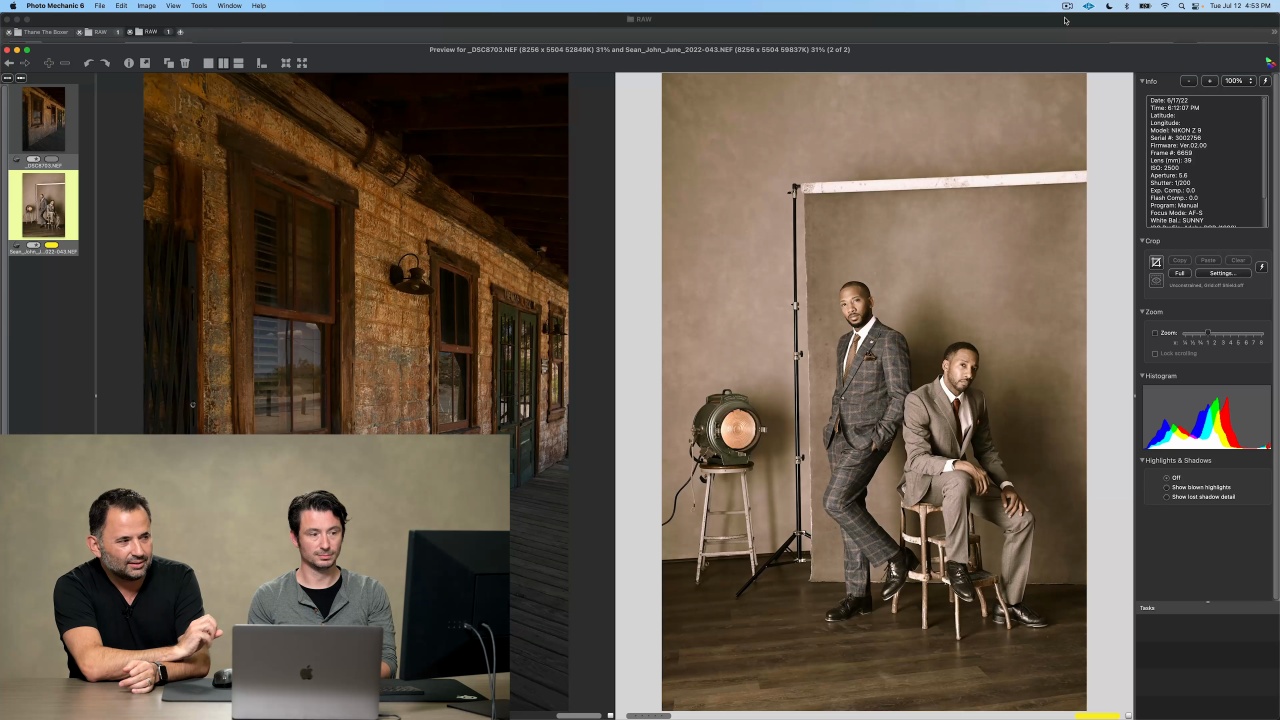This screenshot has height=720, width=1280.
Task: Delete photo with trash icon
Action: [185, 63]
